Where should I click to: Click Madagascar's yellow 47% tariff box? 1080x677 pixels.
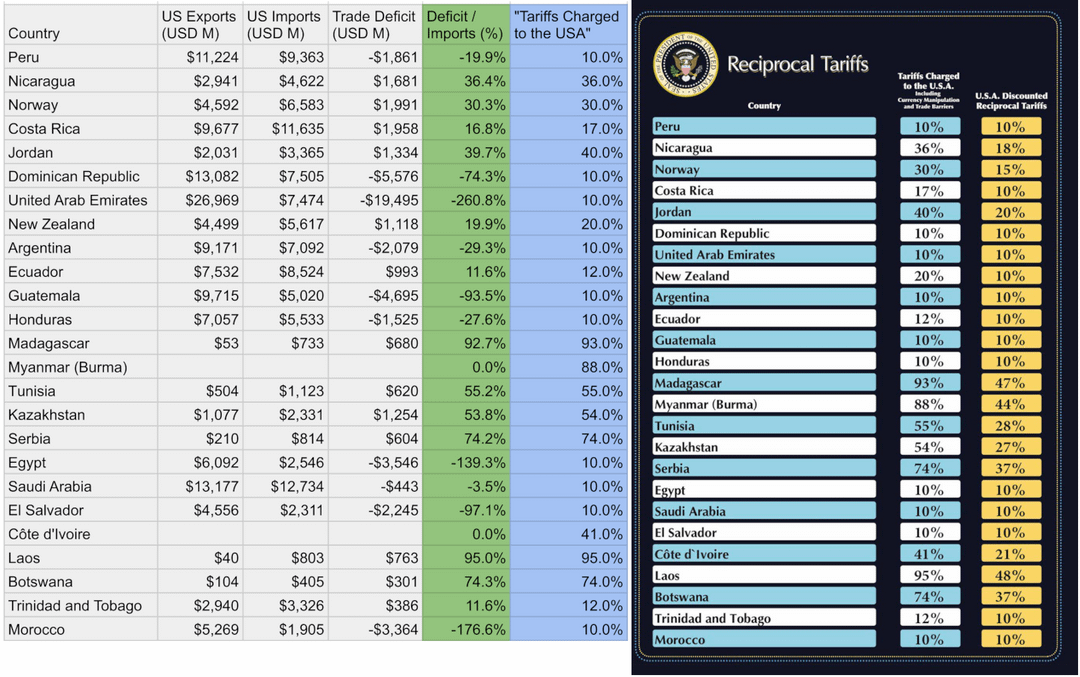coord(1010,383)
